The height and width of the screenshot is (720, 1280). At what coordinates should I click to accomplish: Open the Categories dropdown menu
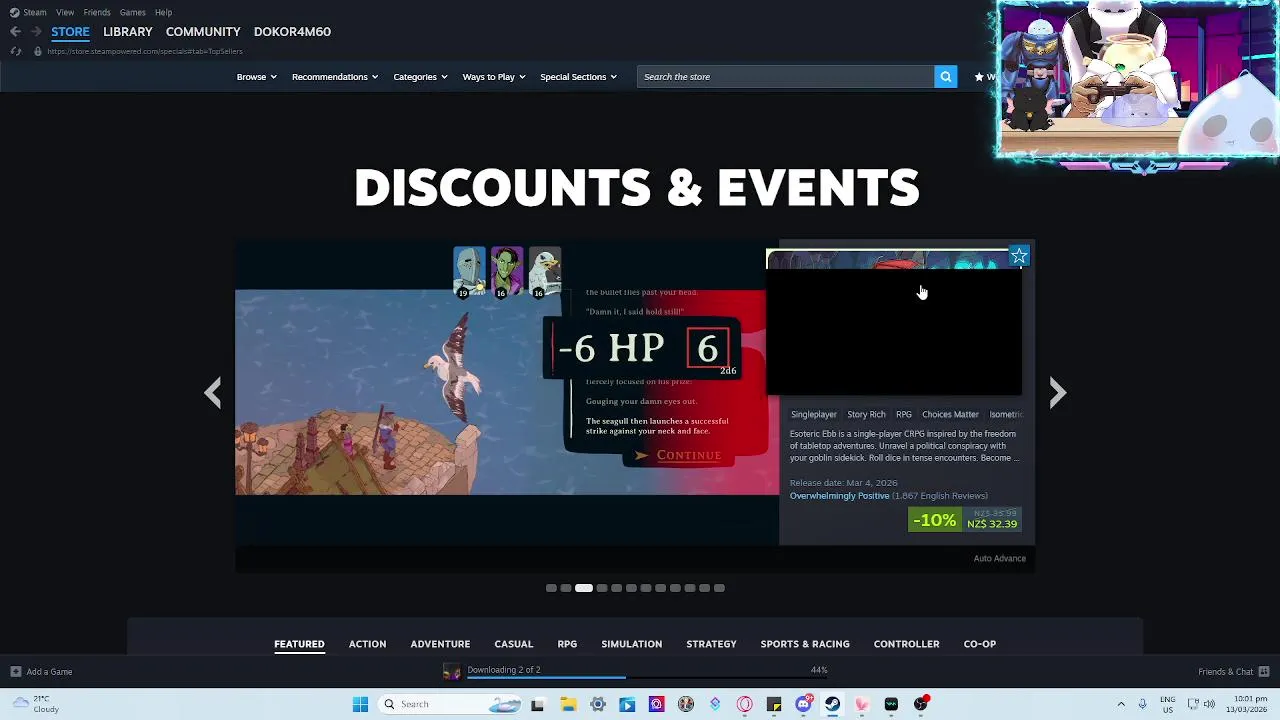[420, 77]
